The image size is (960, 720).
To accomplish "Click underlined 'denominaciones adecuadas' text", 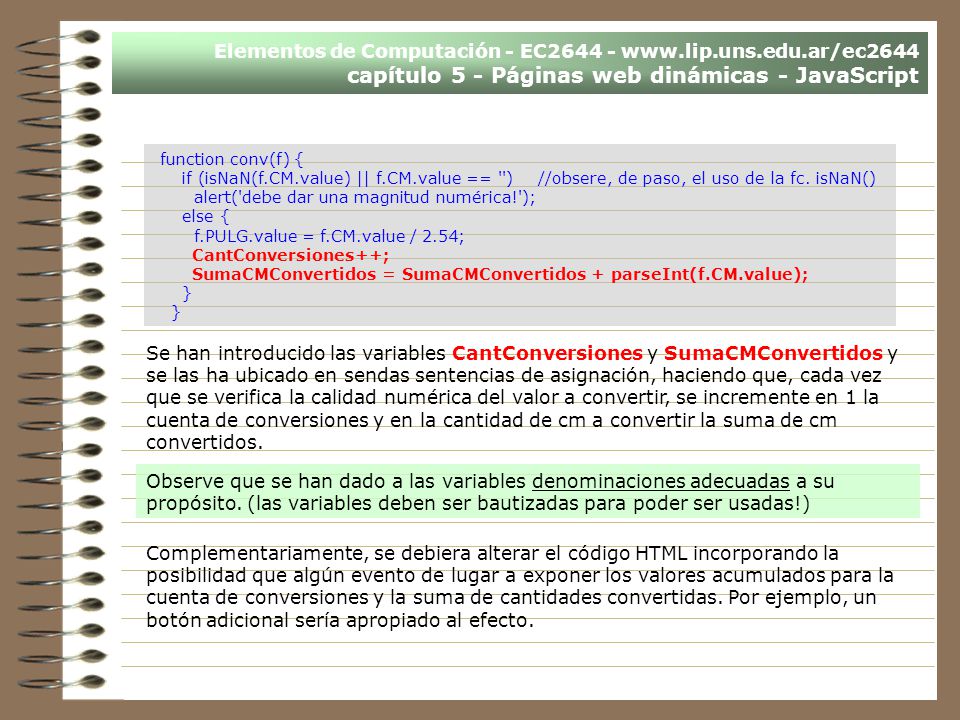I will [661, 481].
